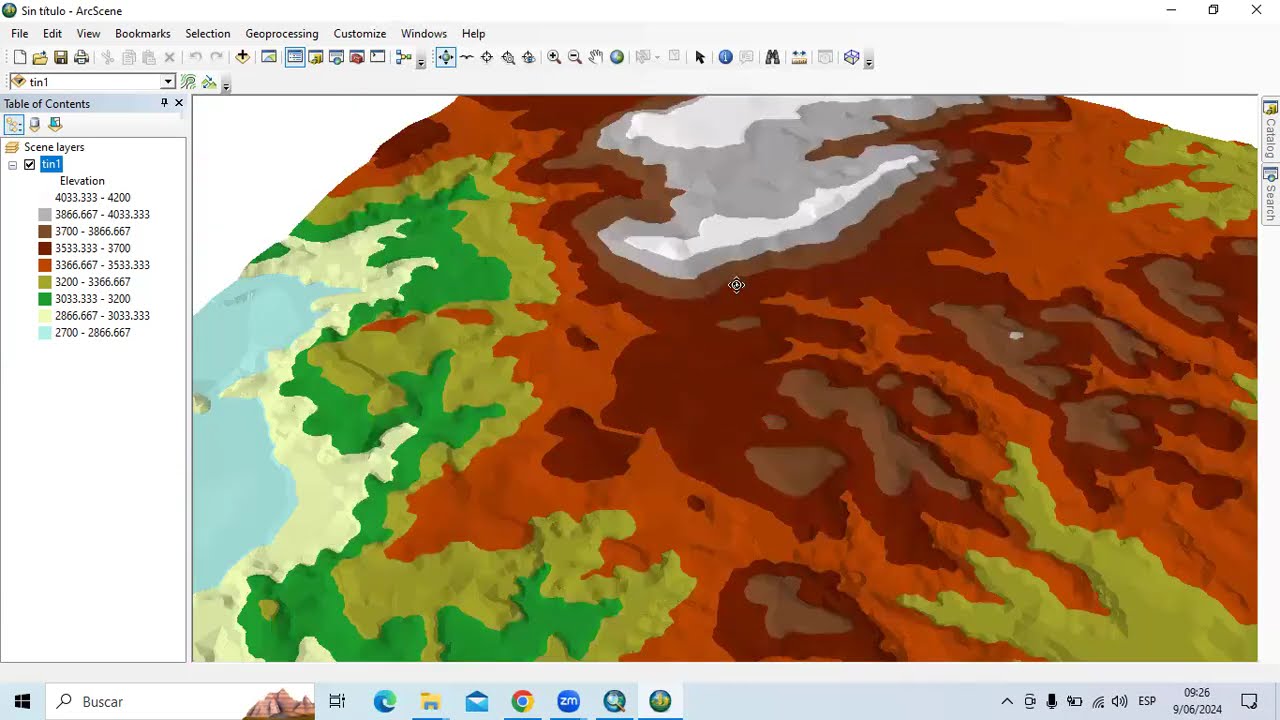
Task: Toggle the Table of Contents window button
Action: pyautogui.click(x=295, y=57)
